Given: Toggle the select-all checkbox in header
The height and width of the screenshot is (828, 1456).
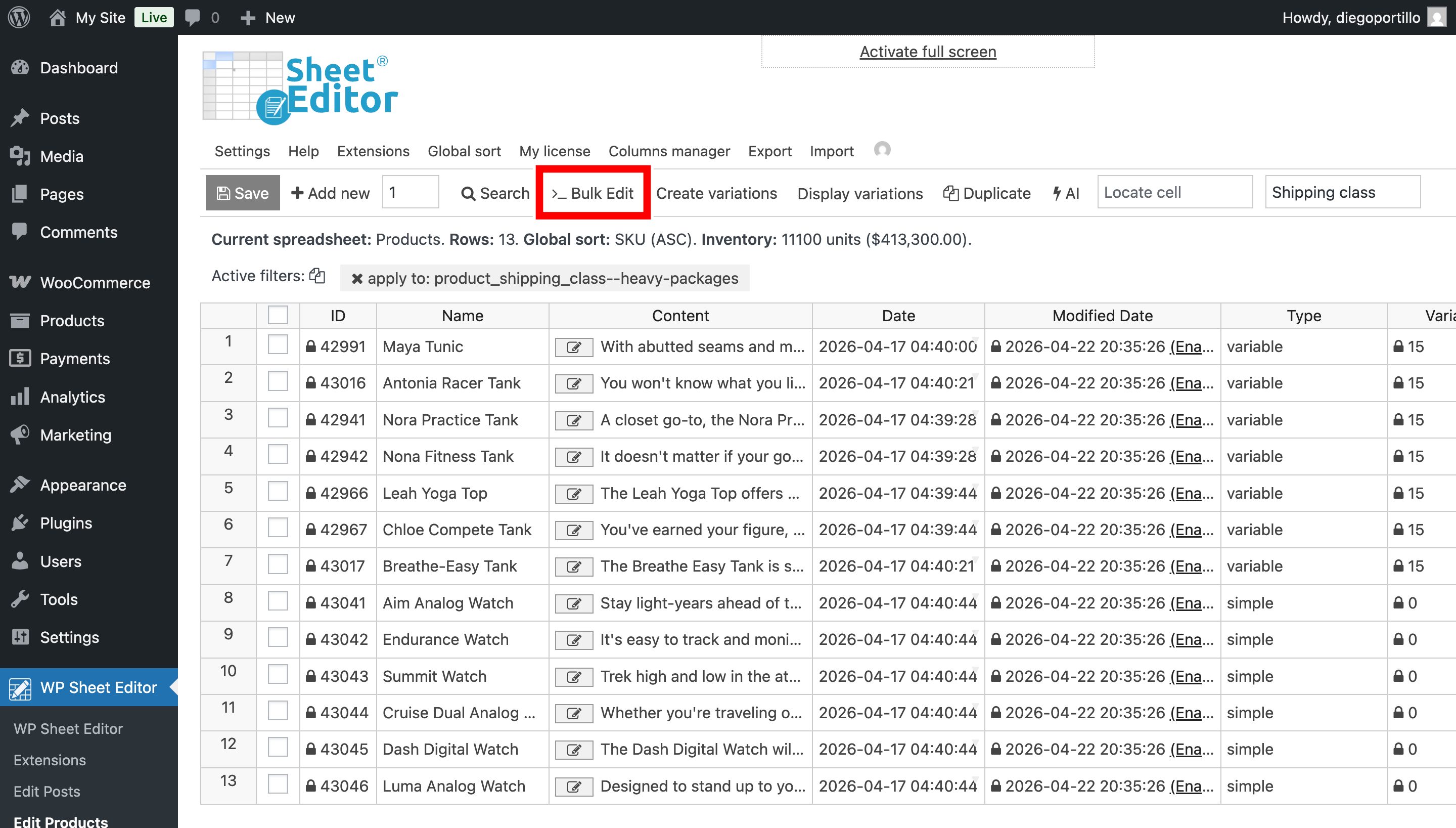Looking at the screenshot, I should pos(278,315).
